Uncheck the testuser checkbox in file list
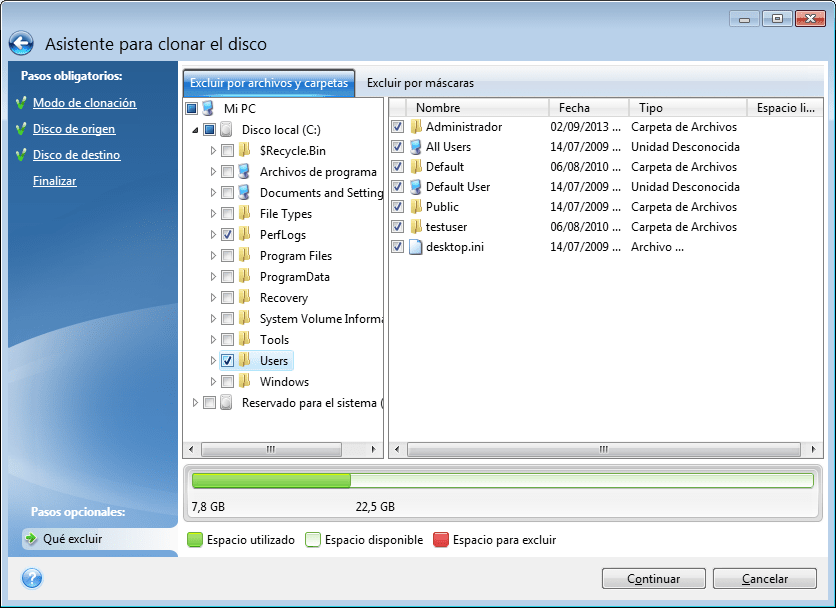 pyautogui.click(x=398, y=227)
